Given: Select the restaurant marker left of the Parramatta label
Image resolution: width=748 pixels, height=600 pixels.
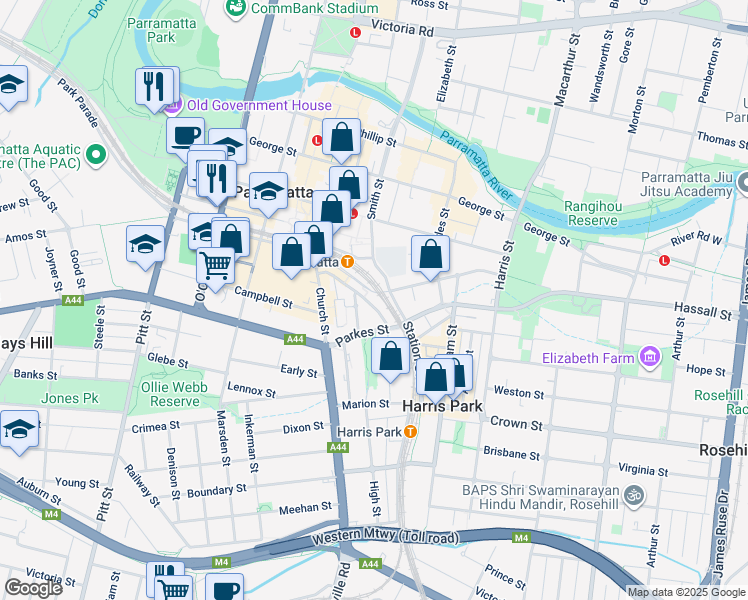Looking at the screenshot, I should [217, 179].
